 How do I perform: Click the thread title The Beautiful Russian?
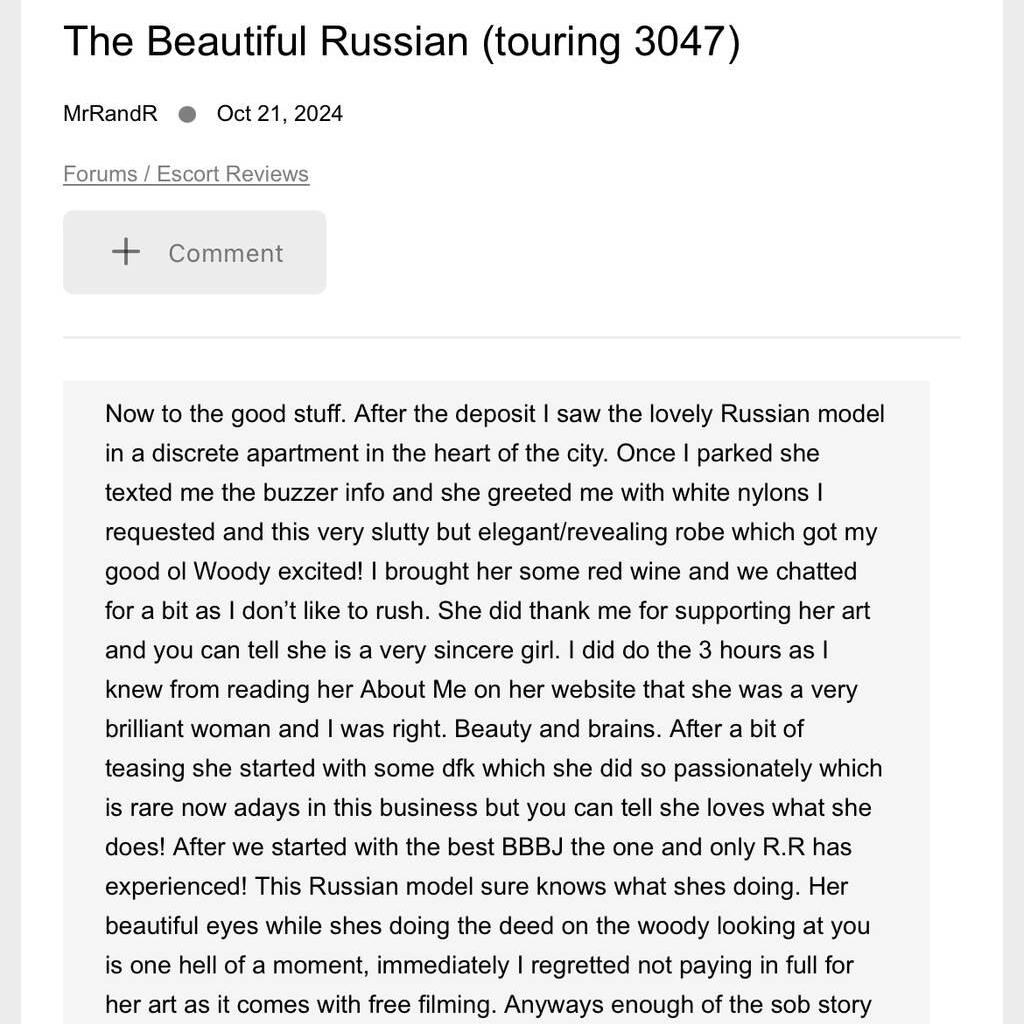(266, 41)
